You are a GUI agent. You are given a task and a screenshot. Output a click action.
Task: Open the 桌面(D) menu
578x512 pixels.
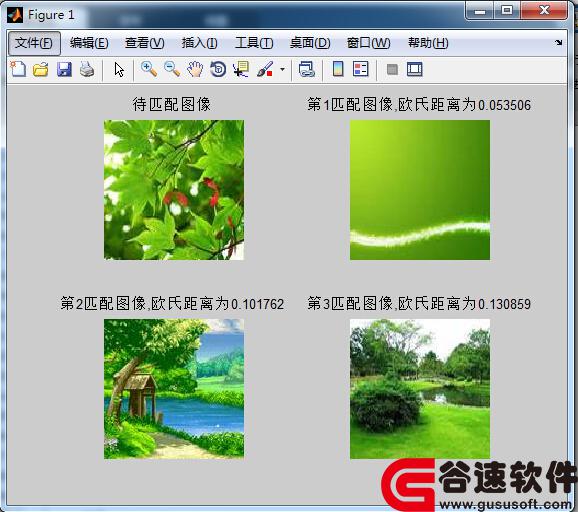pyautogui.click(x=310, y=43)
